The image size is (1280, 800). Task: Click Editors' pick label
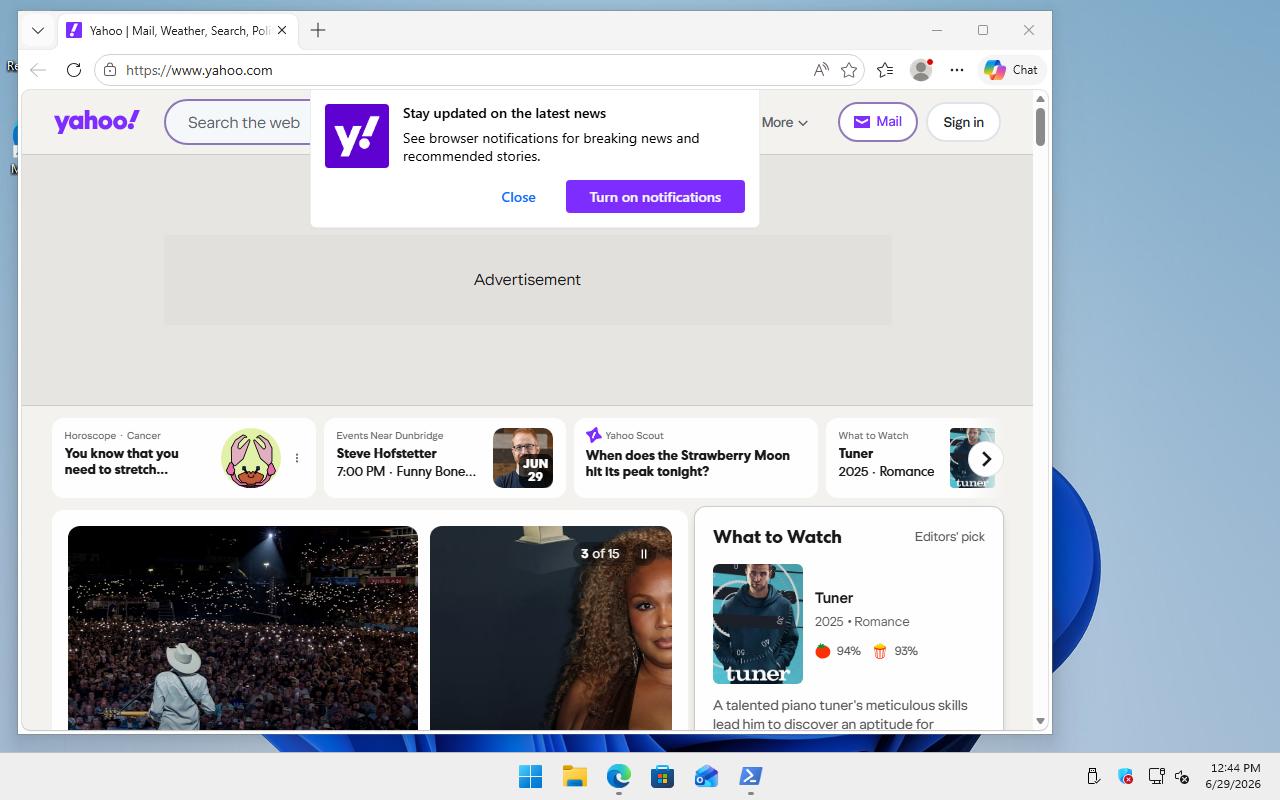(x=949, y=537)
